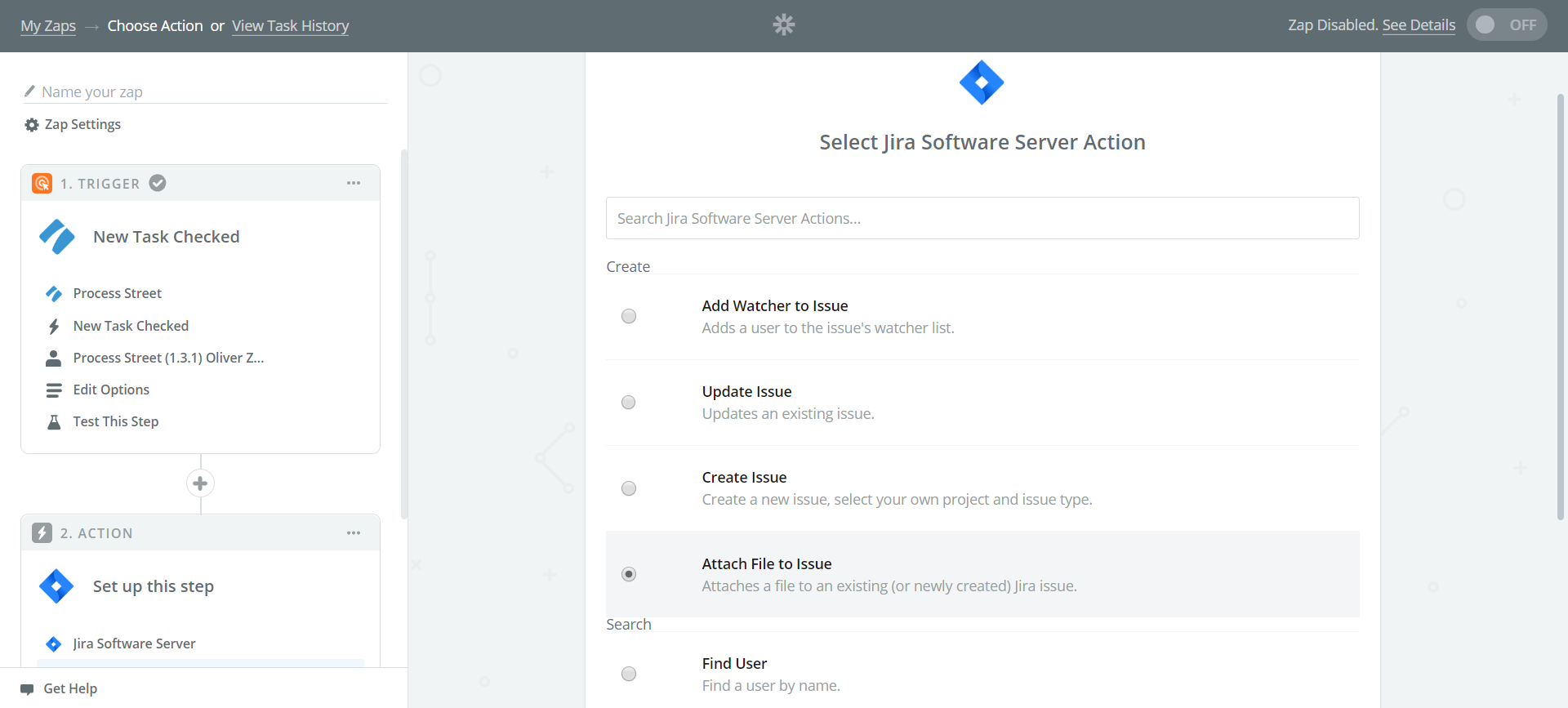
Task: Click Get Help label
Action: (70, 688)
